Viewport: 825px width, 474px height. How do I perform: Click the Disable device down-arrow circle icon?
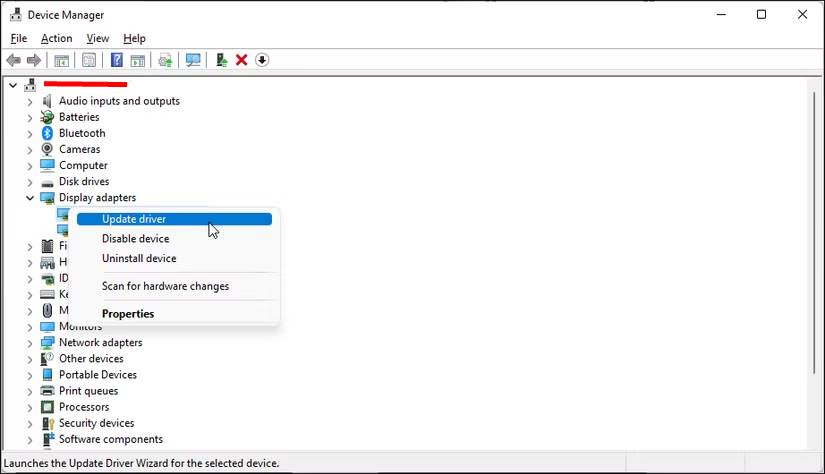262,60
